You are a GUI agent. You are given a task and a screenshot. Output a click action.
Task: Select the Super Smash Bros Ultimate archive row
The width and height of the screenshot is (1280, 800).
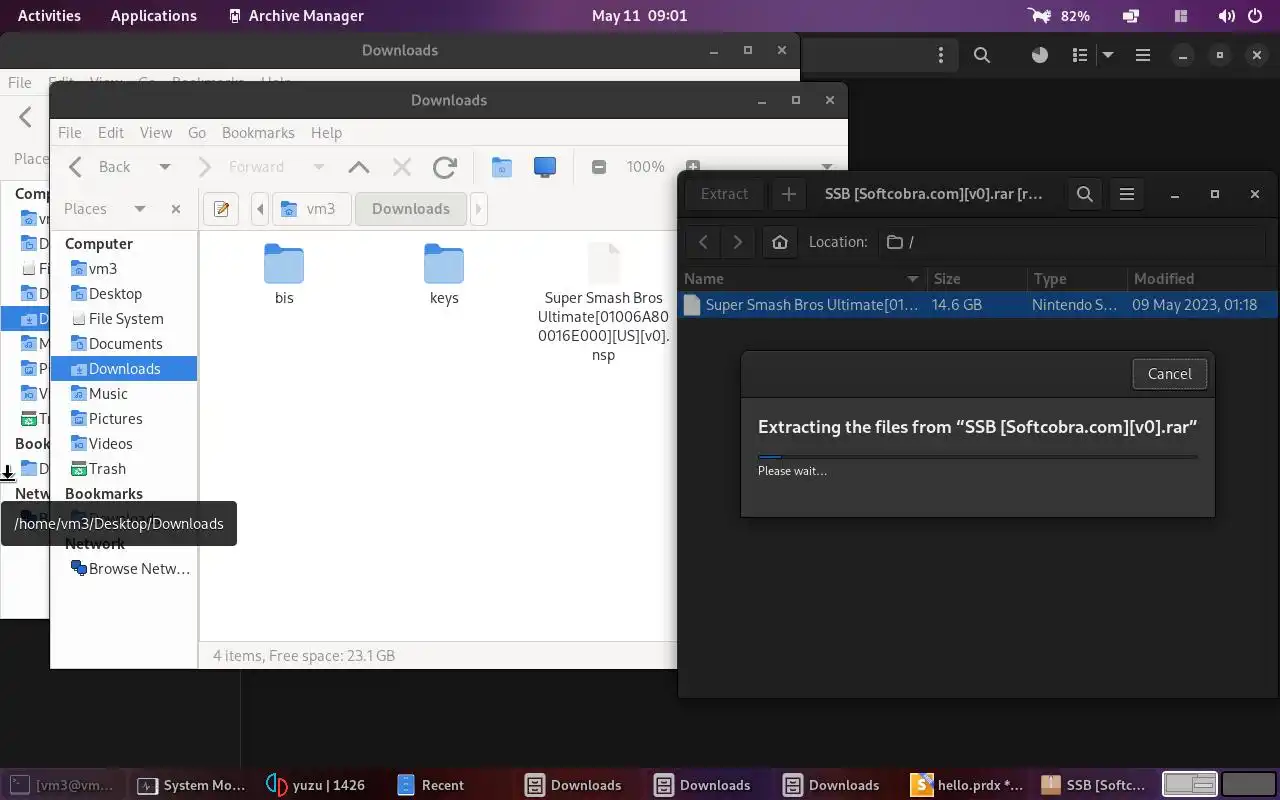click(x=978, y=305)
